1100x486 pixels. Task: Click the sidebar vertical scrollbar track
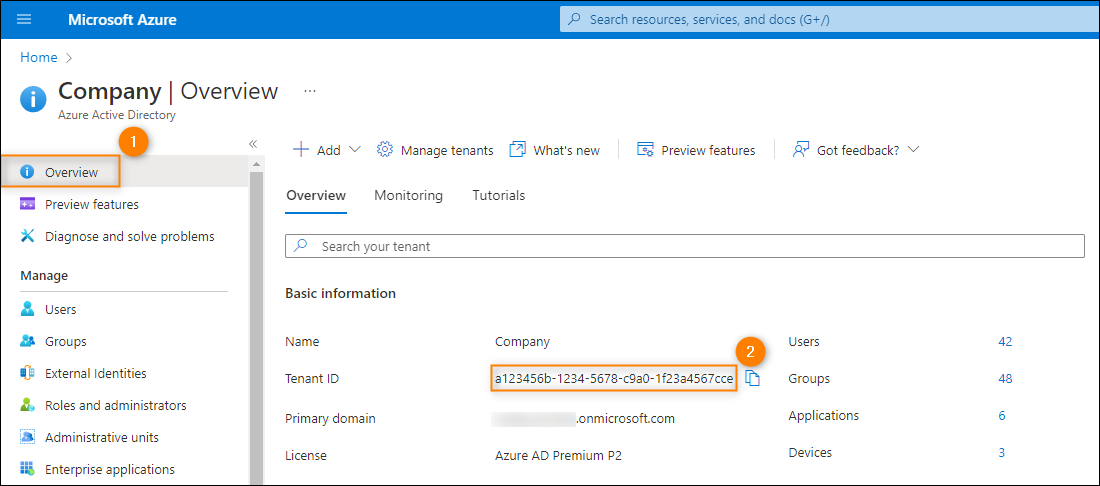tap(256, 327)
